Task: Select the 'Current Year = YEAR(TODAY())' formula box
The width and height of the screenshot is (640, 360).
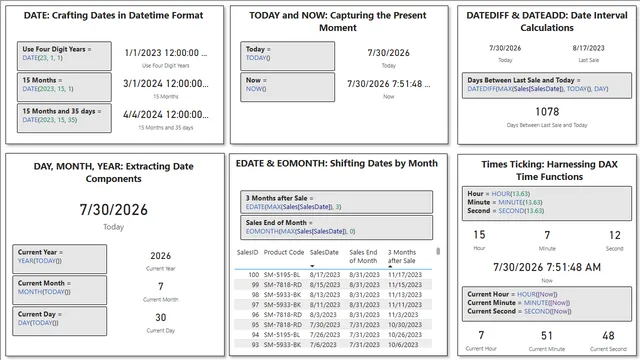Action: pyautogui.click(x=60, y=259)
